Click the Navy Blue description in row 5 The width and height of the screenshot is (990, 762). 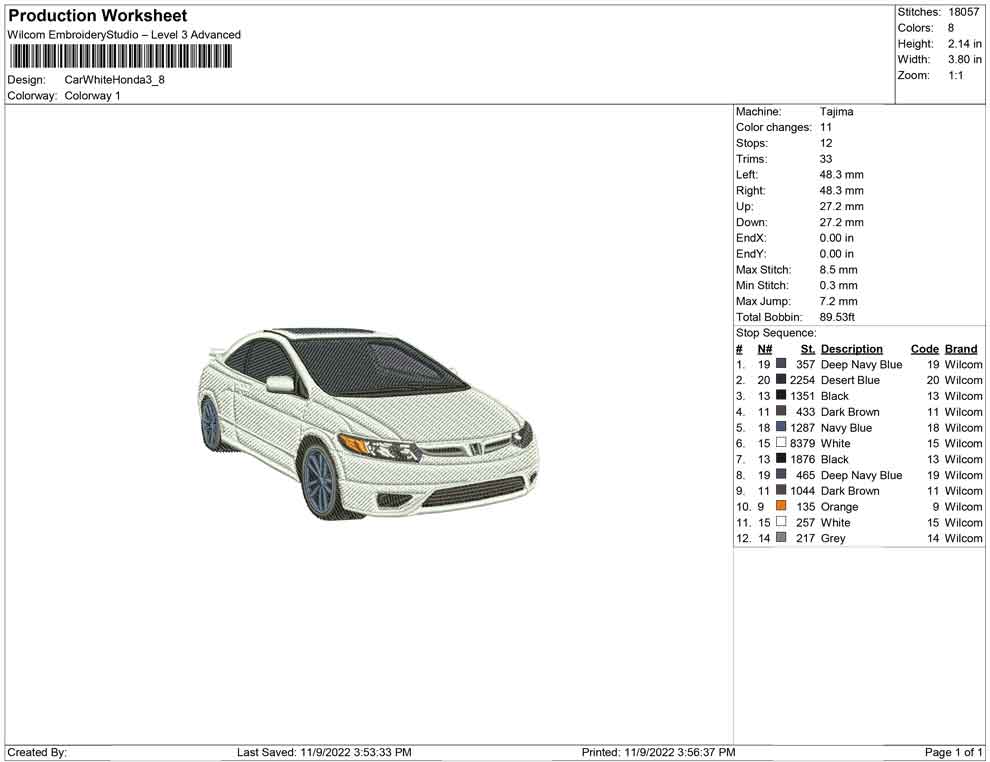pyautogui.click(x=846, y=428)
